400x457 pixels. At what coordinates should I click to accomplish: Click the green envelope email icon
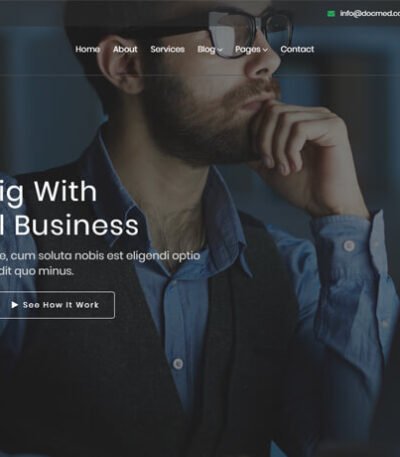click(331, 13)
